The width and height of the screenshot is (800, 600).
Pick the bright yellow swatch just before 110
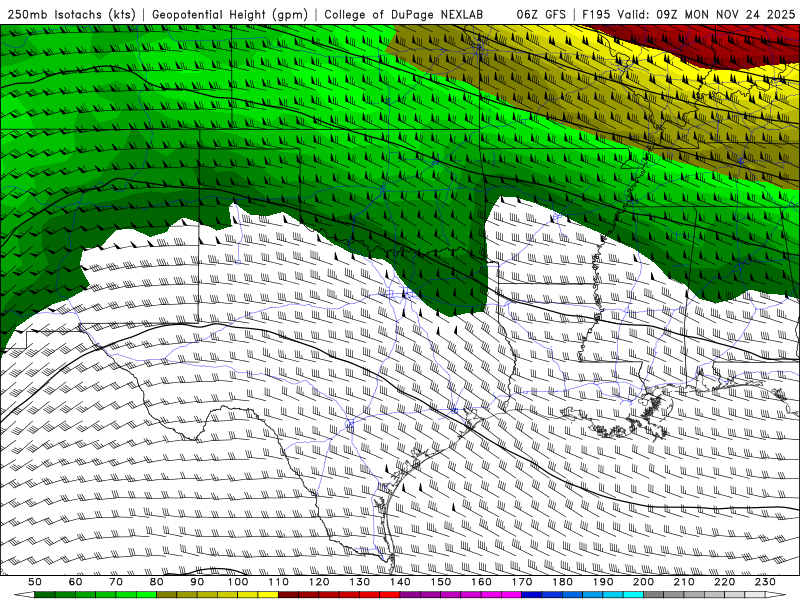pos(268,594)
